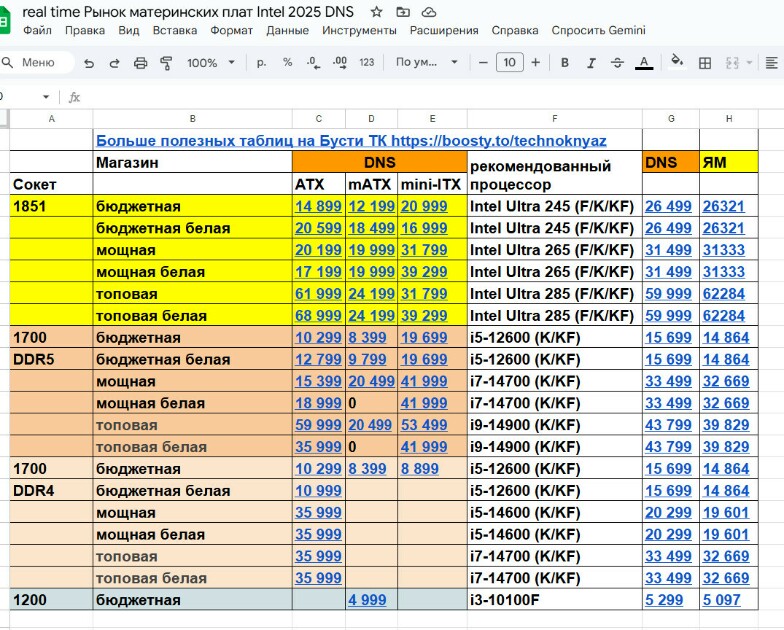784x630 pixels.
Task: Decrease decimal places icon
Action: click(x=314, y=62)
